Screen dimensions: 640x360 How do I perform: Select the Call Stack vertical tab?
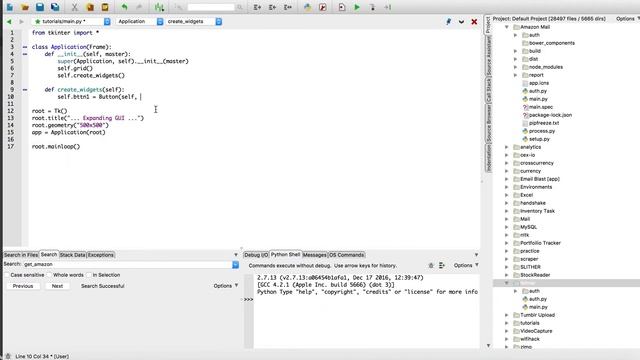point(489,90)
